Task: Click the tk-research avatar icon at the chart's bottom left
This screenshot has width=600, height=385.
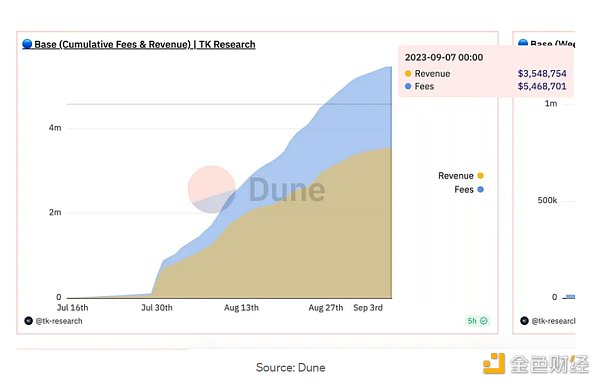Action: tap(28, 321)
